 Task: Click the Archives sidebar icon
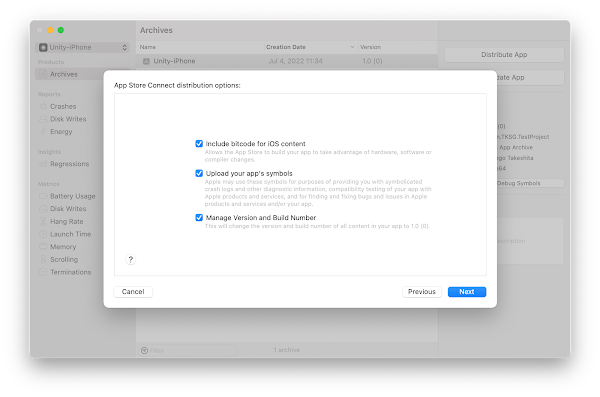[x=43, y=74]
